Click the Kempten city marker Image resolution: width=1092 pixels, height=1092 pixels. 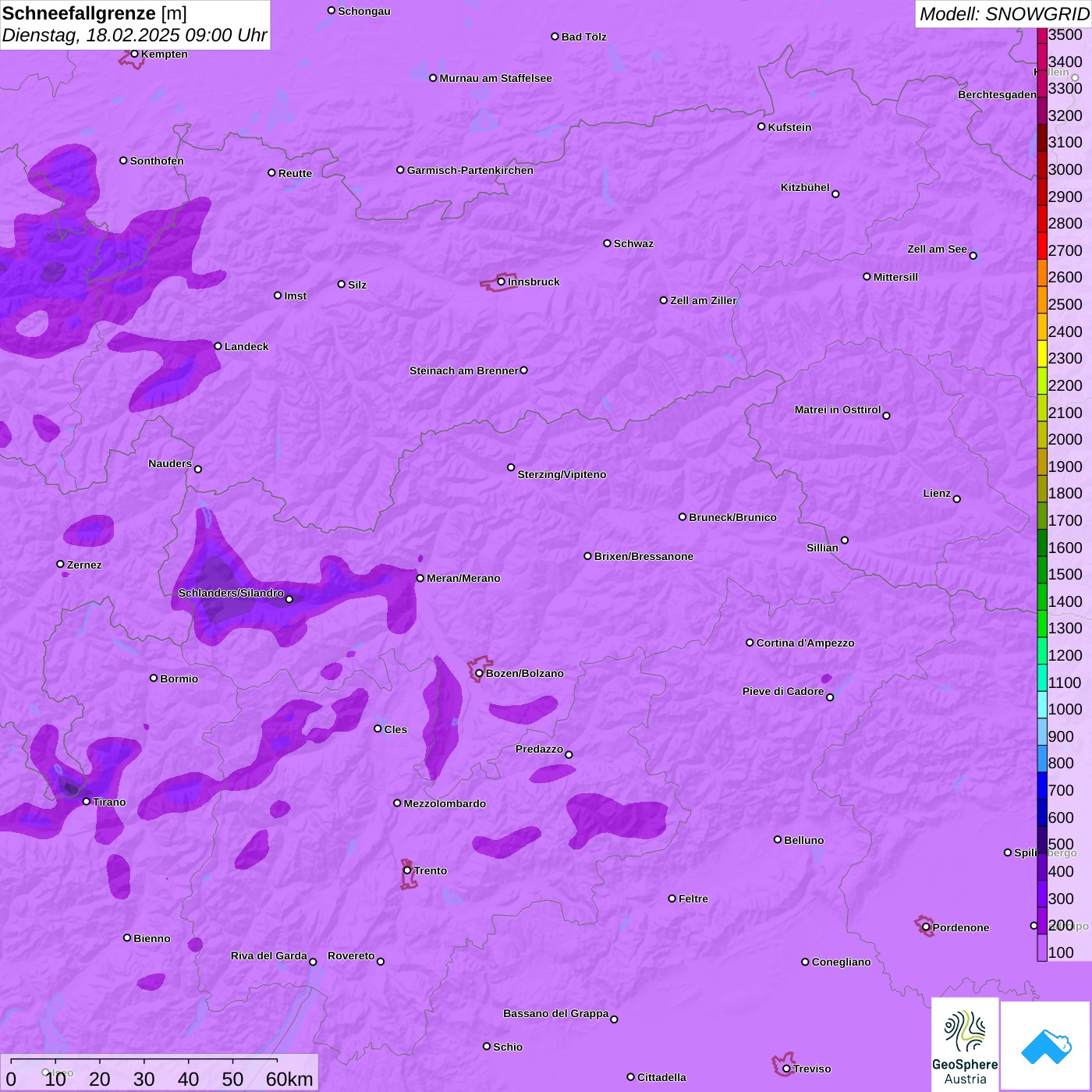click(x=134, y=54)
